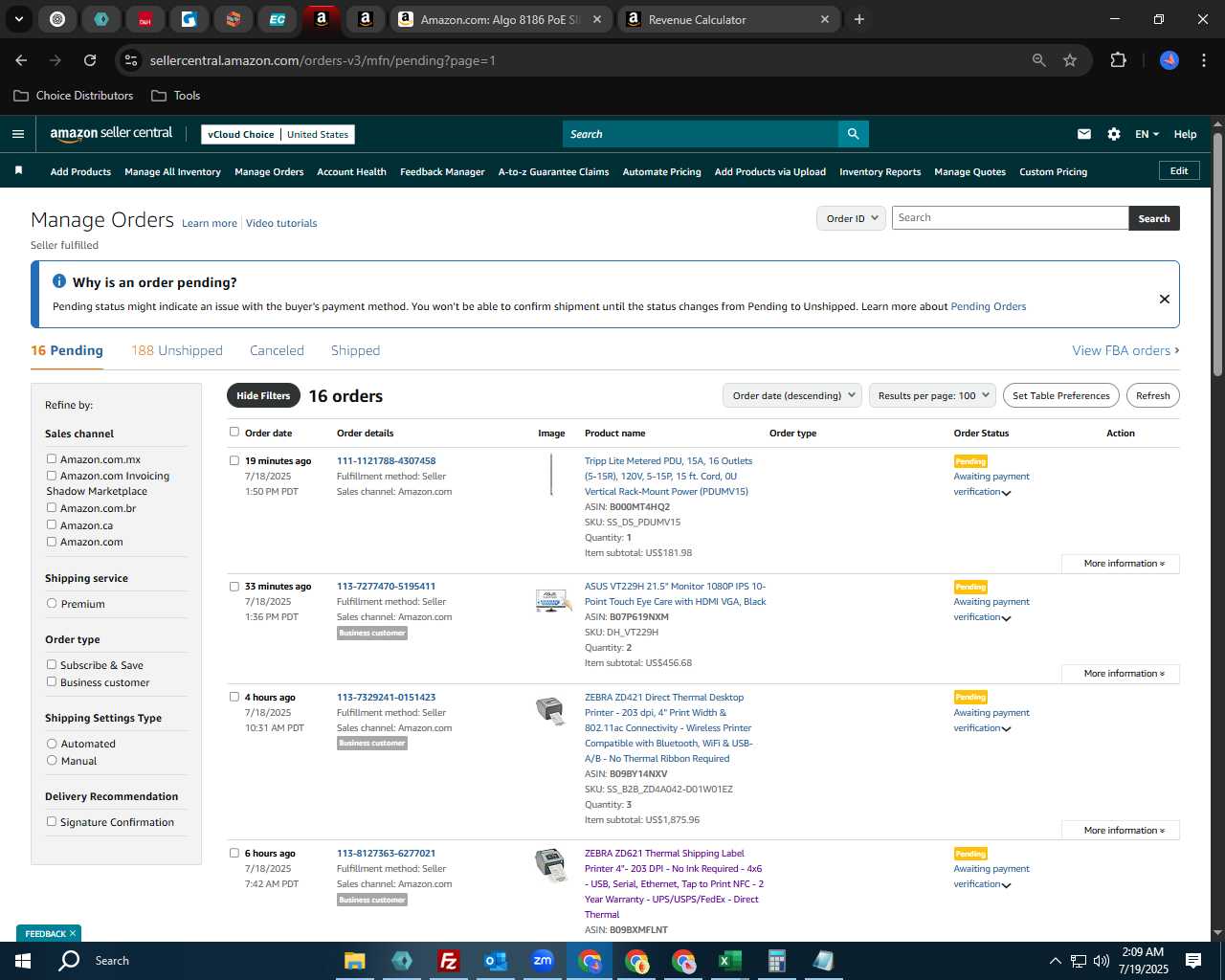Click the Windows Start button
The image size is (1225, 980).
23,961
